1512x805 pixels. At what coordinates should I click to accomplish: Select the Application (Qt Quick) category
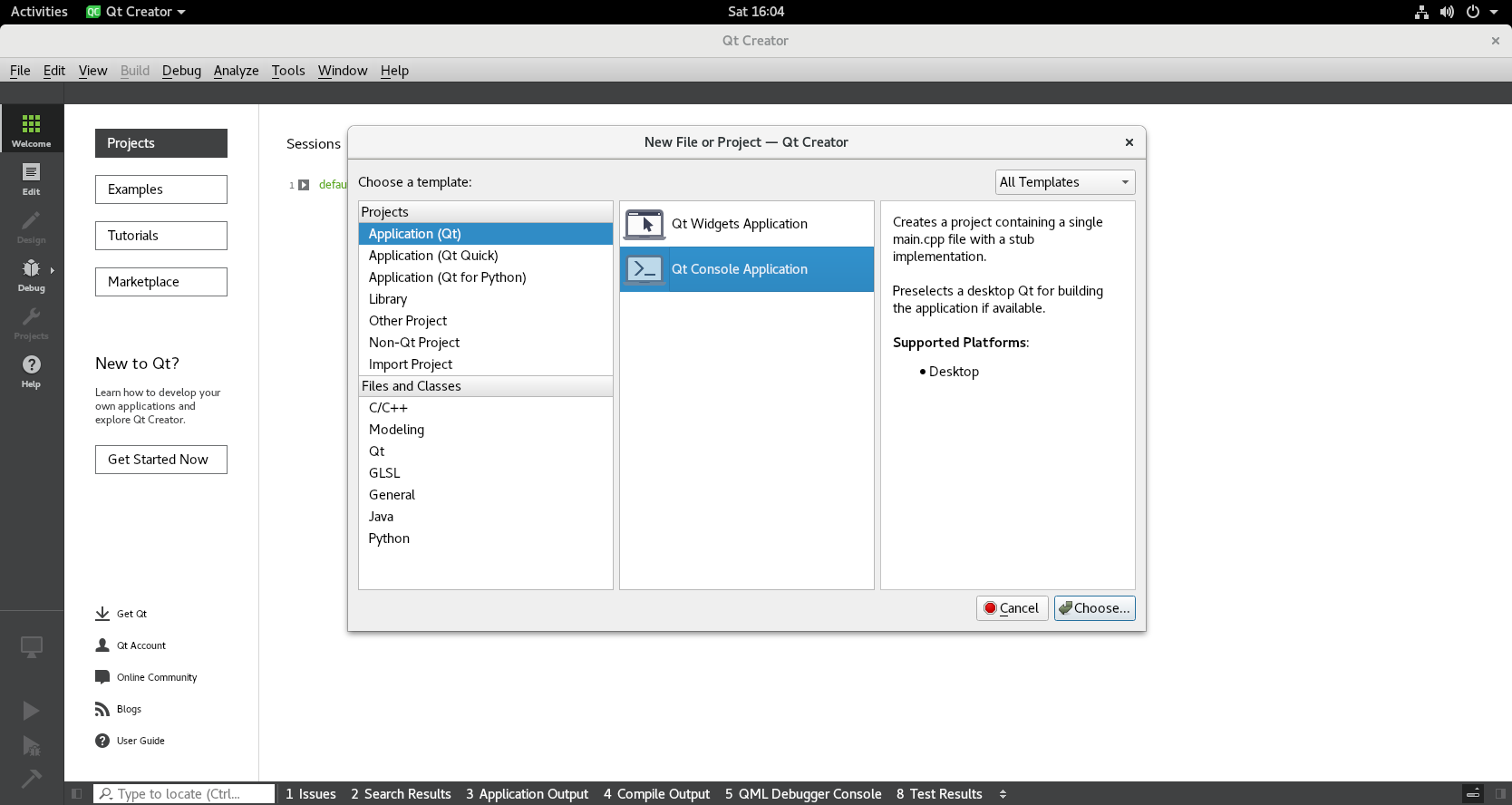pos(433,256)
